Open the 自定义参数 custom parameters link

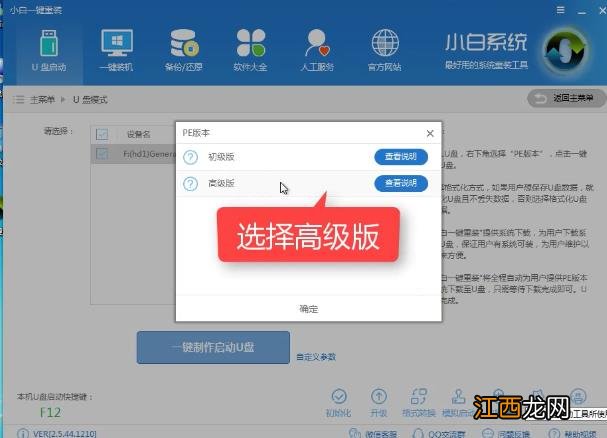click(x=316, y=357)
